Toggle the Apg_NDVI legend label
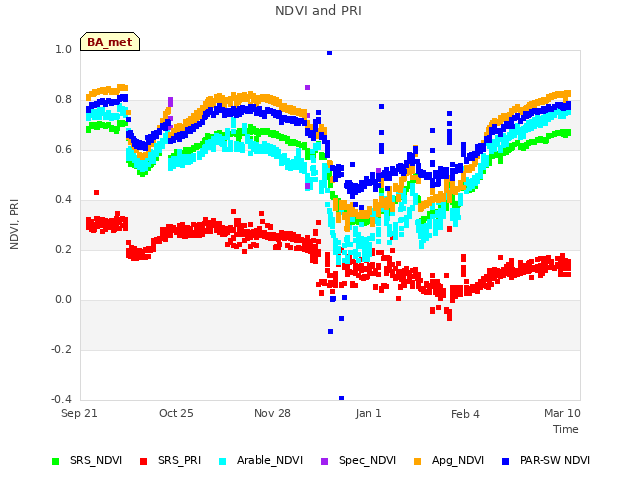Viewport: 640px width, 480px height. pos(458,460)
